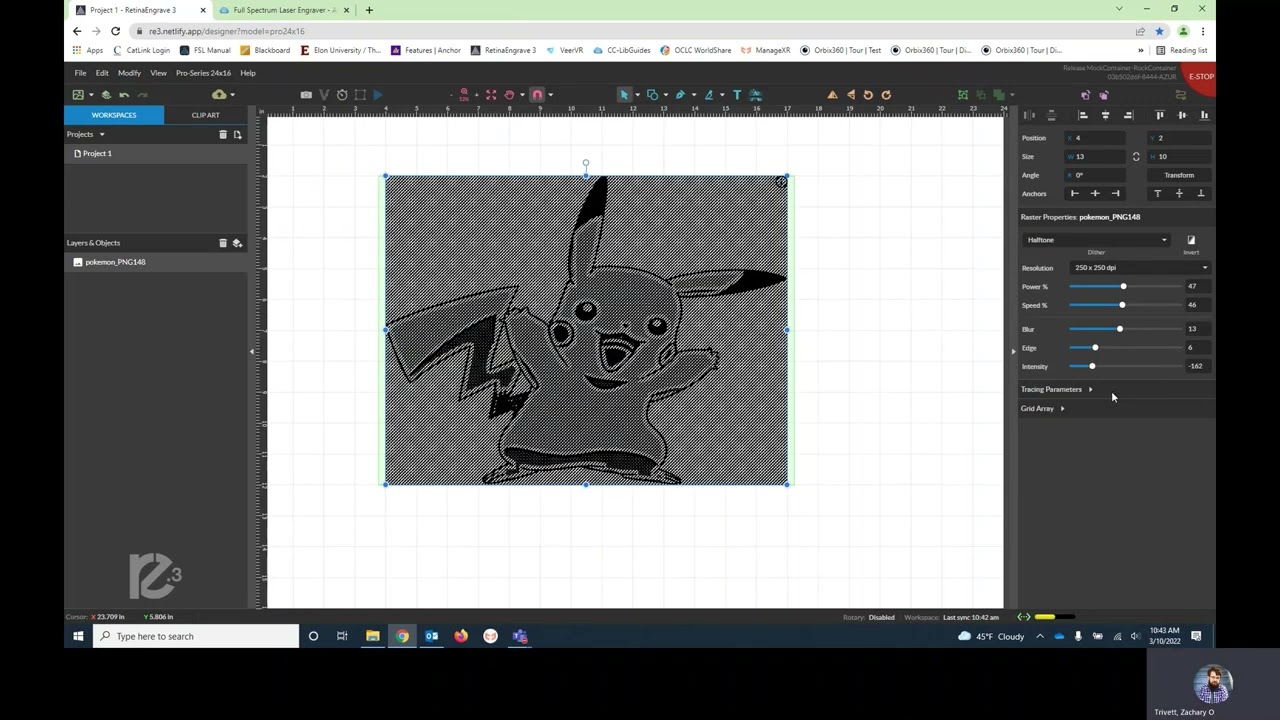The width and height of the screenshot is (1280, 720).
Task: Click the camera capture icon
Action: (306, 95)
